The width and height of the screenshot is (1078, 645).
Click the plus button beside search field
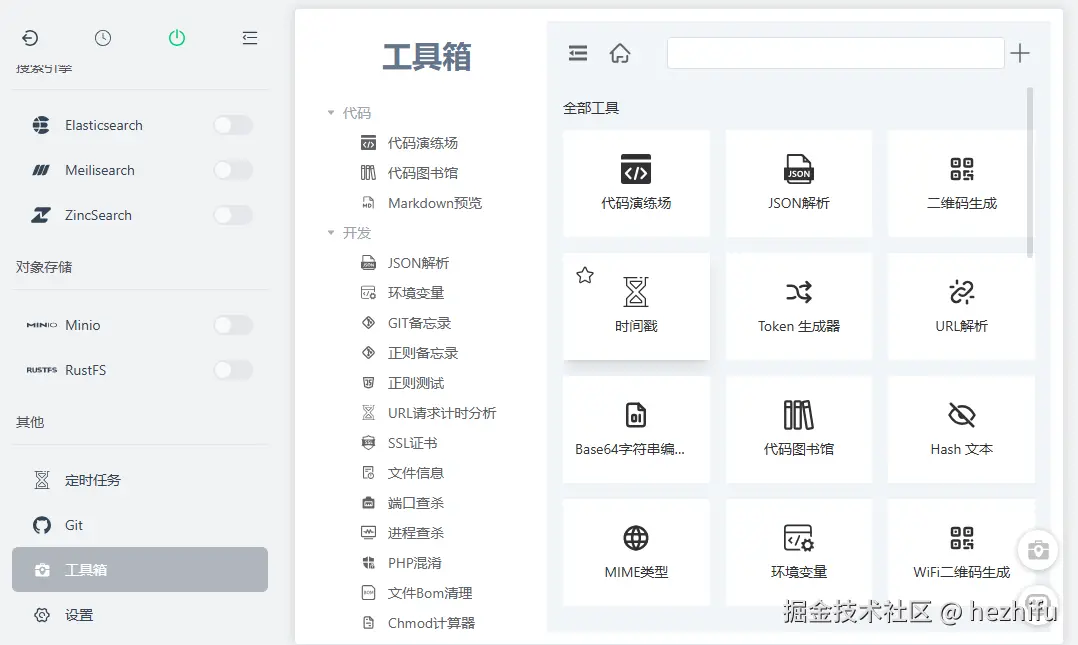[1020, 53]
